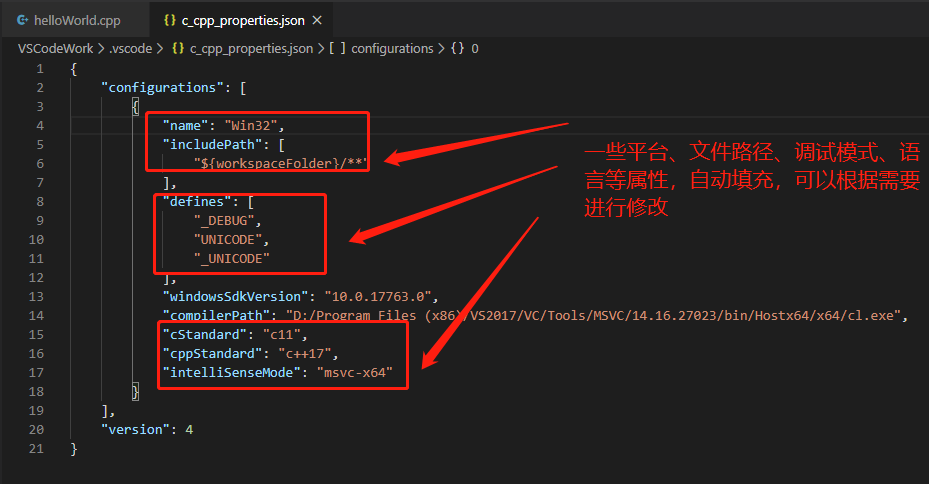Click the version number 4
The image size is (929, 484).
coord(189,429)
